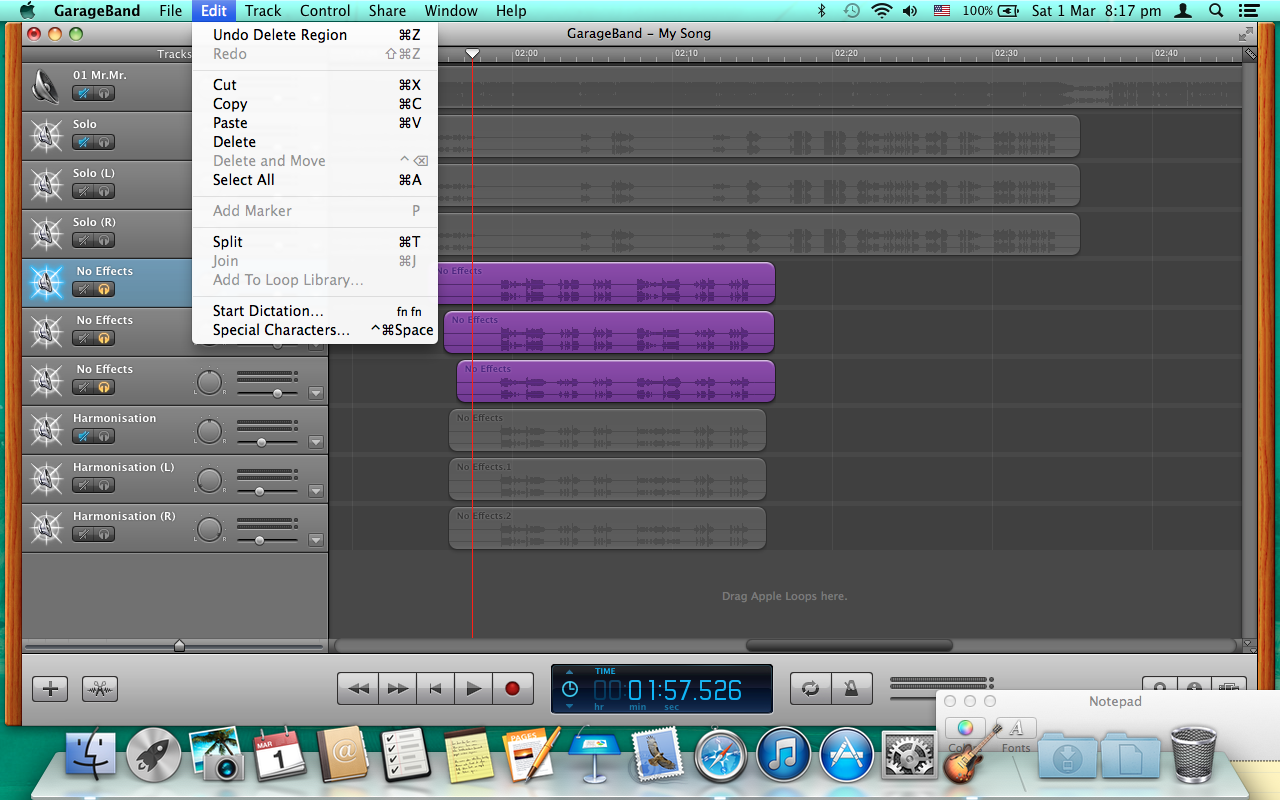Open the Control menu in the menu bar
Screen dimensions: 1280x800
point(325,11)
